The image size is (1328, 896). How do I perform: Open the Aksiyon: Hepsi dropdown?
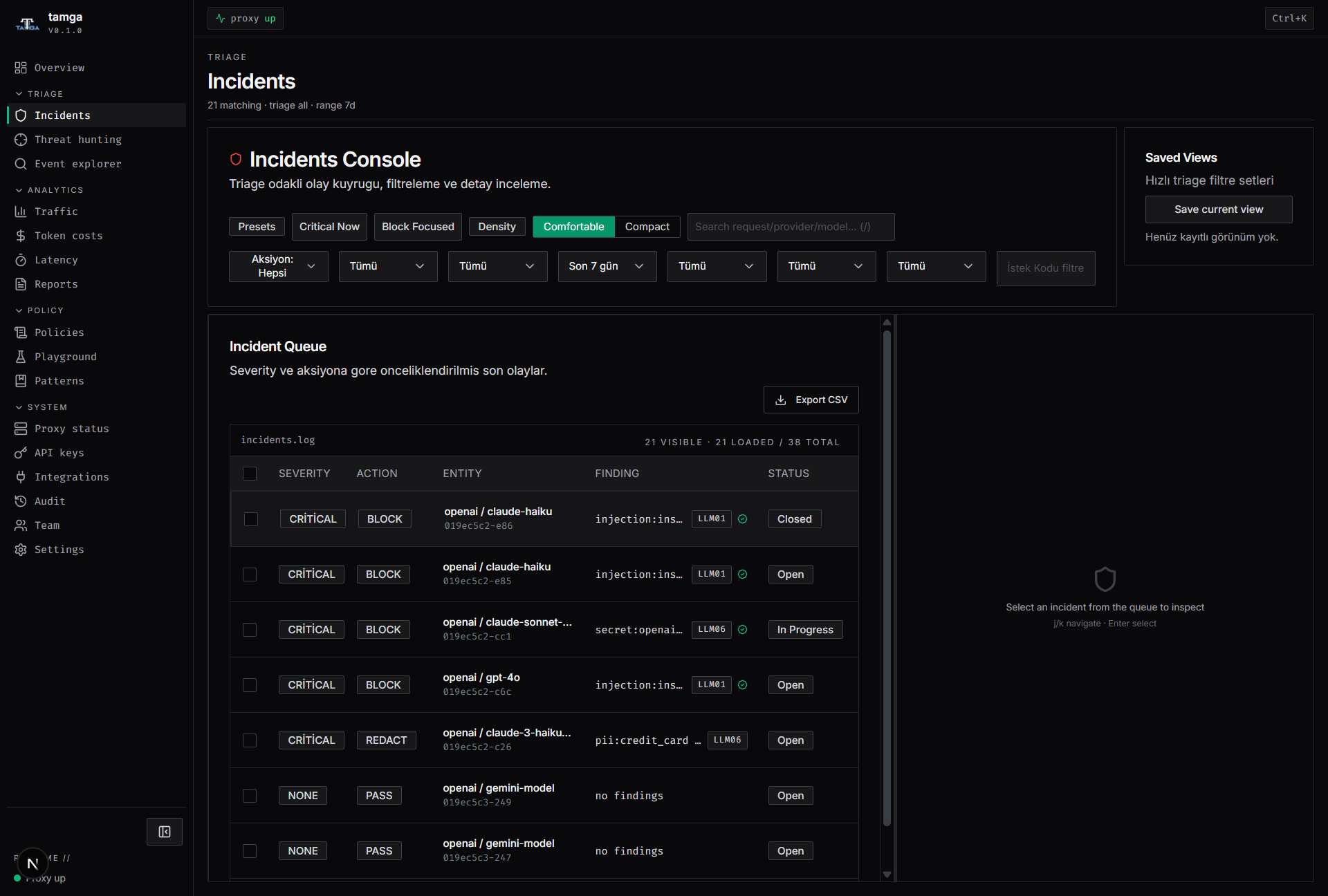pyautogui.click(x=279, y=266)
